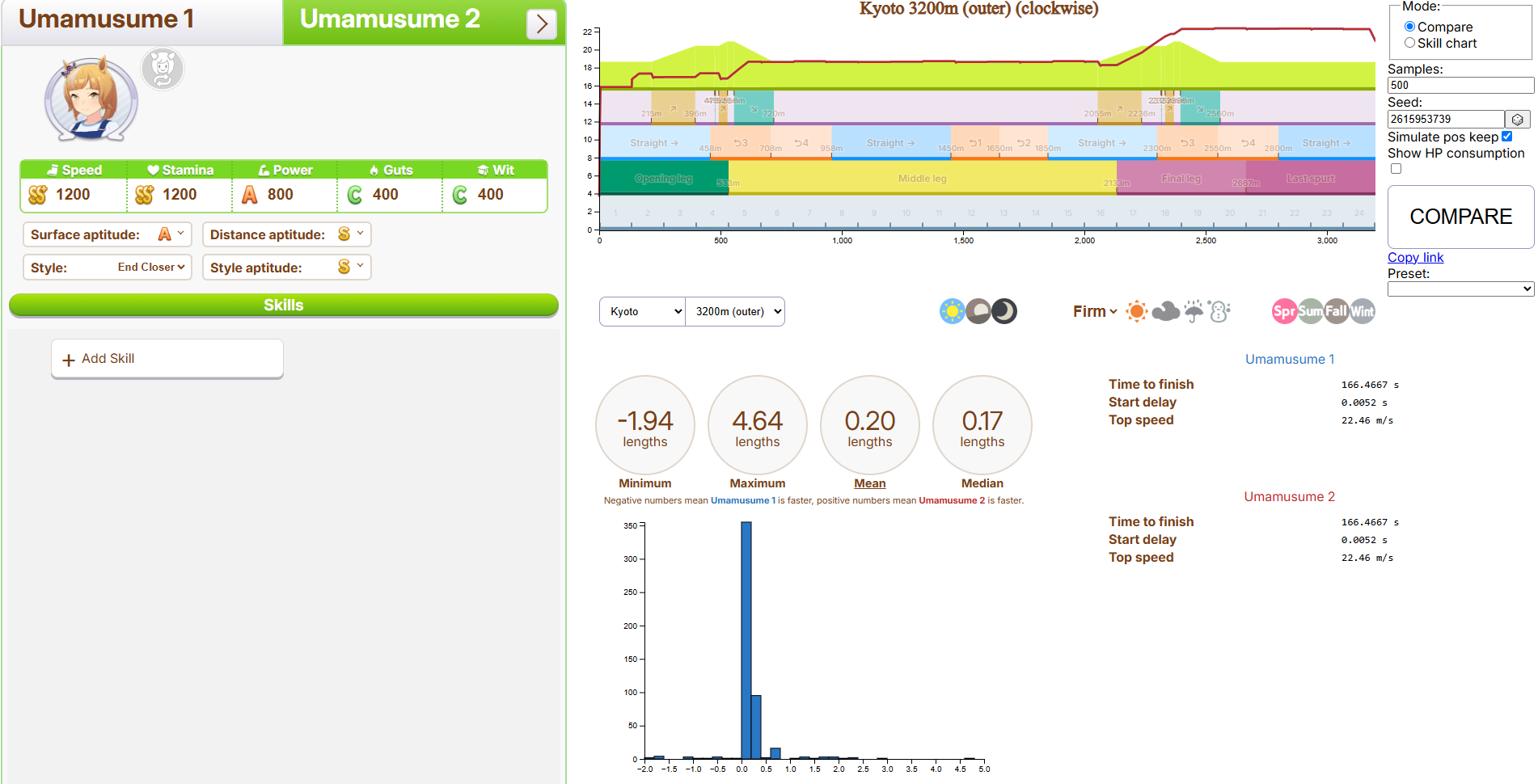This screenshot has width=1538, height=784.
Task: Expand the Firm ground condition dropdown
Action: click(1095, 311)
